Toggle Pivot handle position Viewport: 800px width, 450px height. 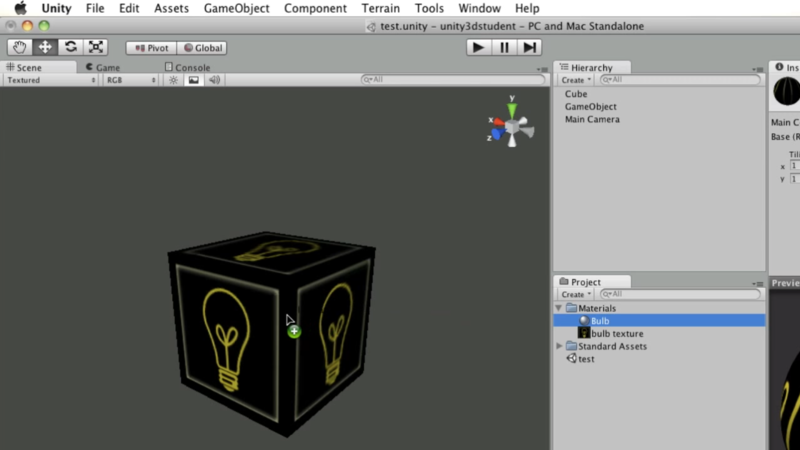151,48
